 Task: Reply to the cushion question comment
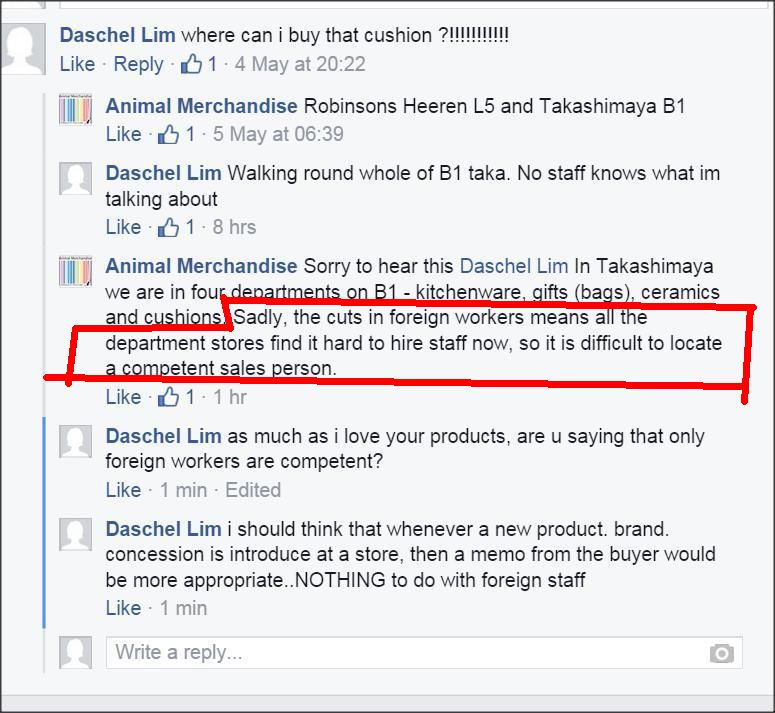(138, 64)
